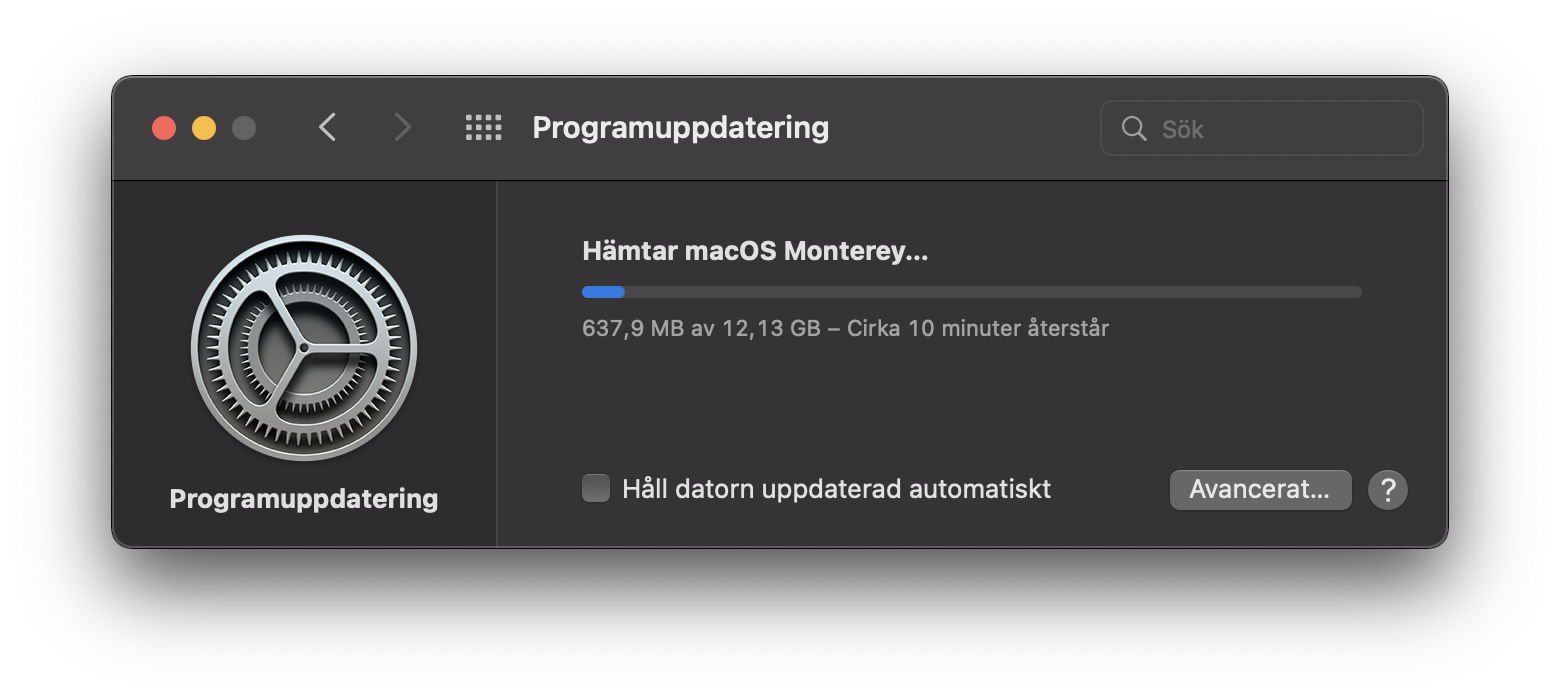The height and width of the screenshot is (696, 1560).
Task: Open help with the question mark button
Action: pyautogui.click(x=1388, y=490)
